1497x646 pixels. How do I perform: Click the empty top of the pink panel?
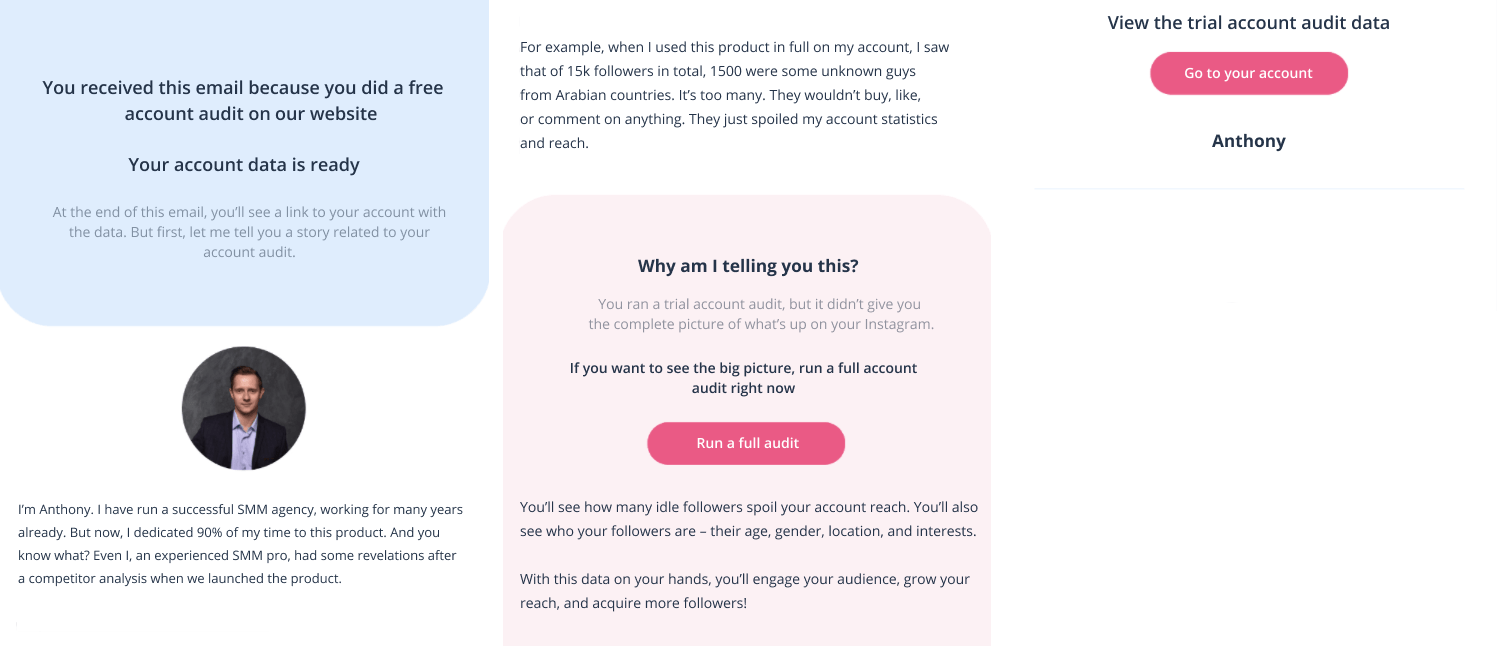coord(746,220)
